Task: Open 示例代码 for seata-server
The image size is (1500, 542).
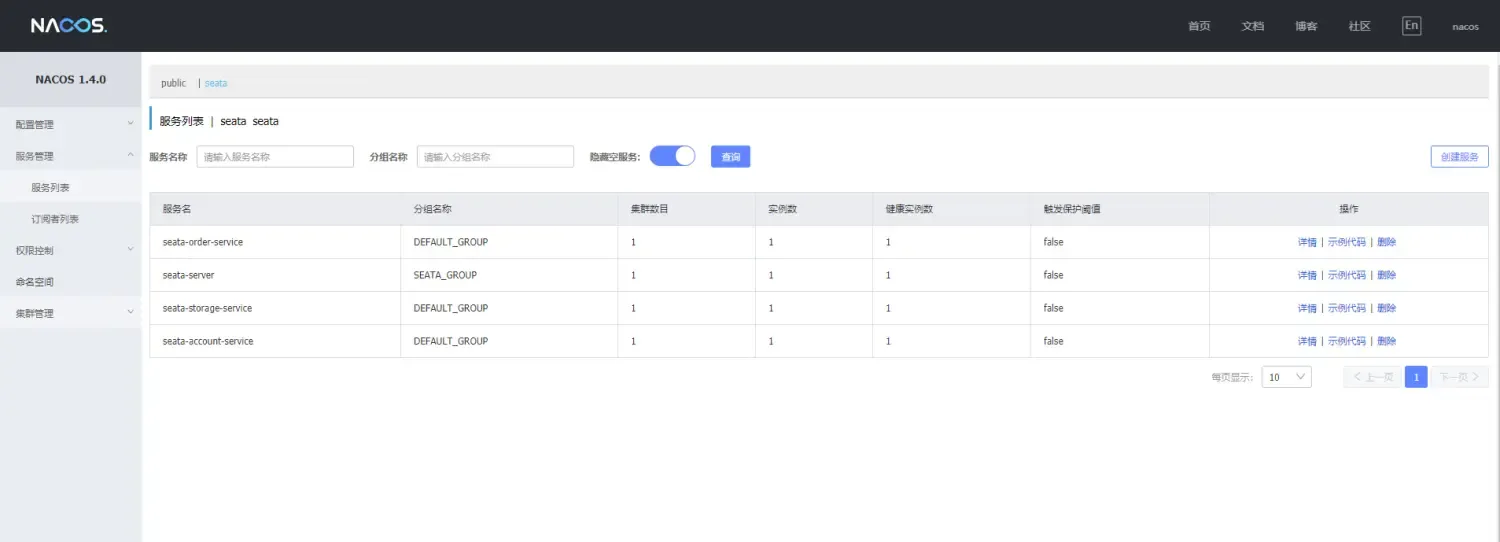Action: [1346, 275]
